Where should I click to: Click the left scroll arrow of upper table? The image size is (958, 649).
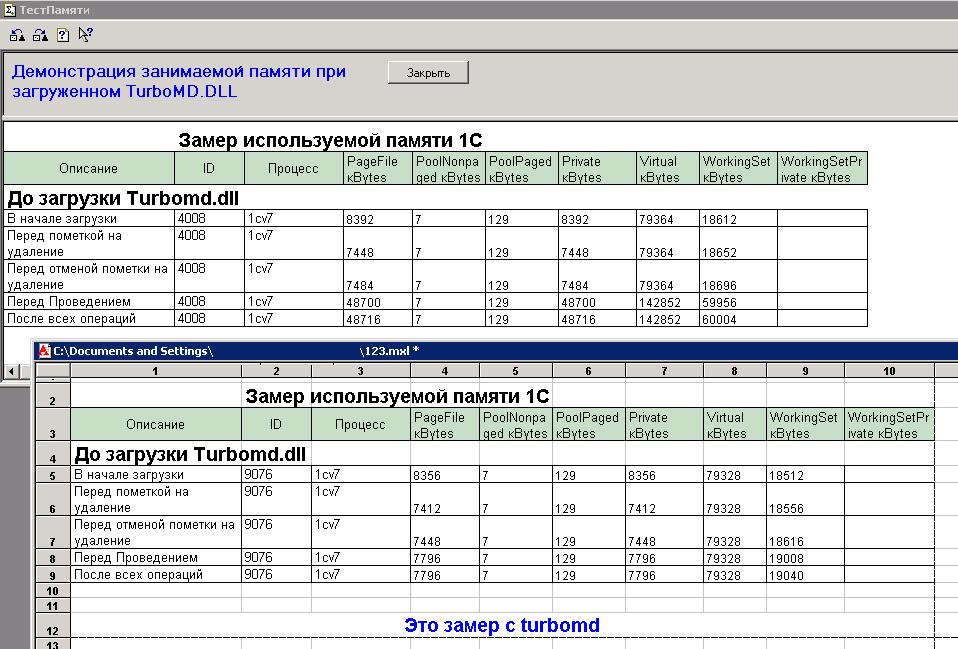[x=11, y=372]
